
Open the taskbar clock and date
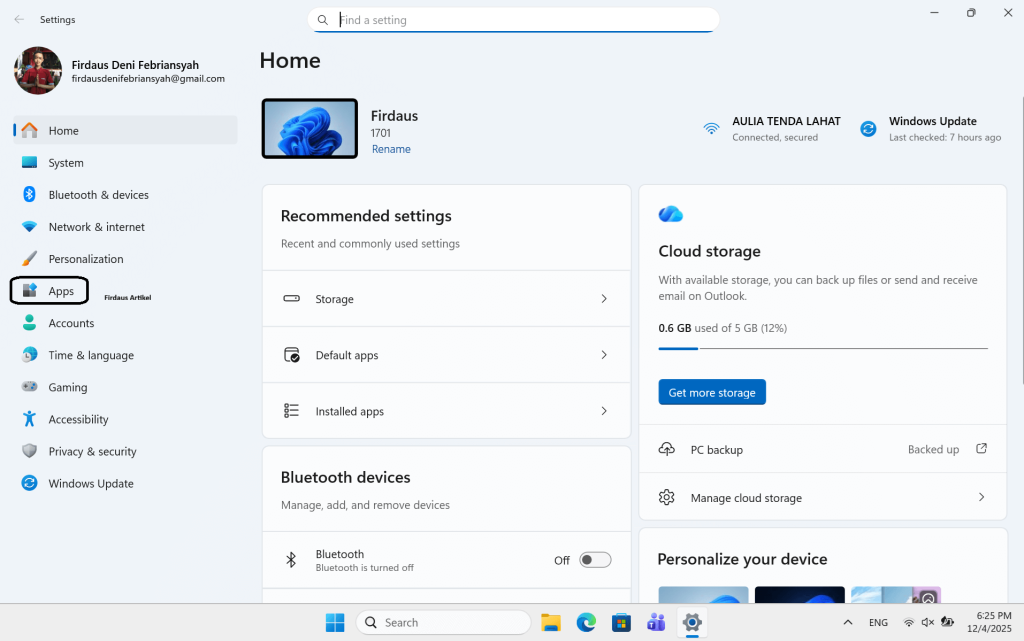[x=989, y=622]
